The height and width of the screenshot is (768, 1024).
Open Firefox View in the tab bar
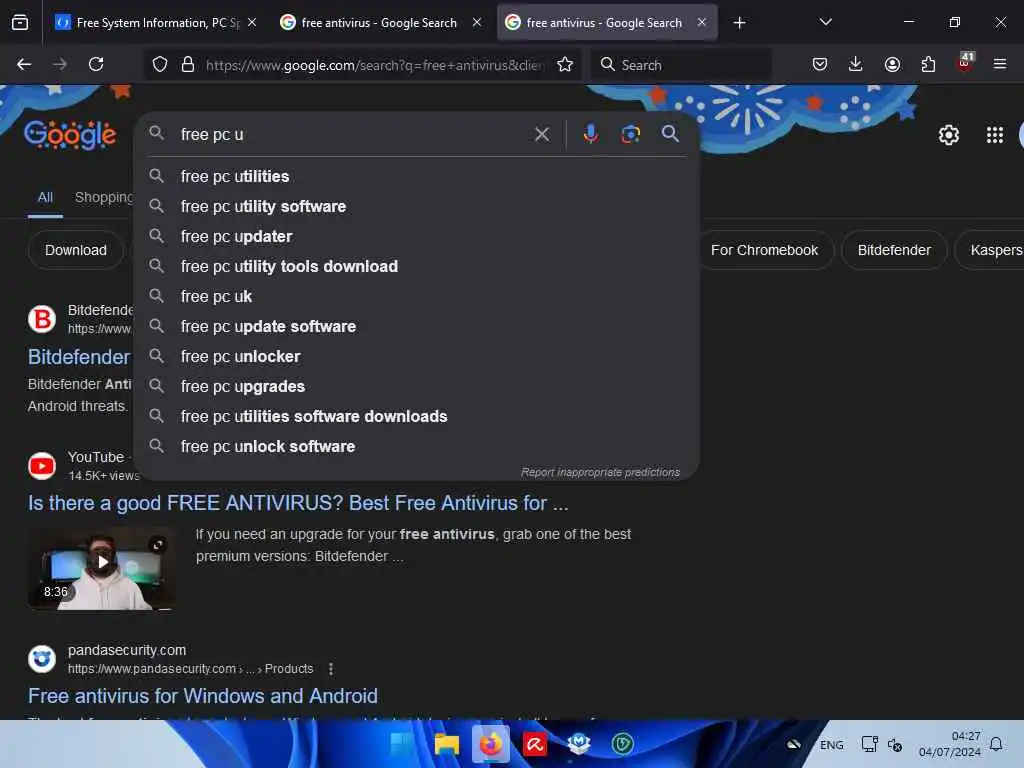click(x=20, y=22)
